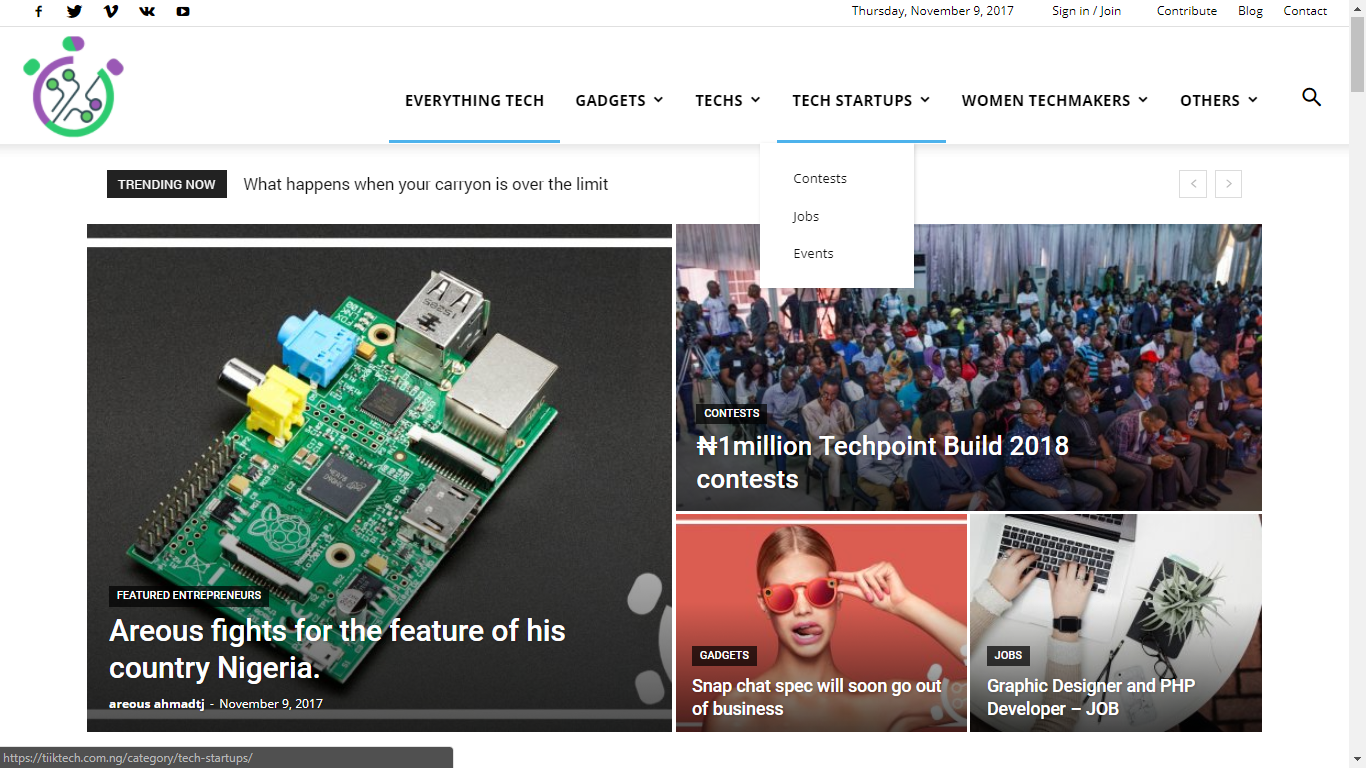Switch to the EVERYTHING TECH menu item
Viewport: 1366px width, 768px height.
(x=474, y=100)
